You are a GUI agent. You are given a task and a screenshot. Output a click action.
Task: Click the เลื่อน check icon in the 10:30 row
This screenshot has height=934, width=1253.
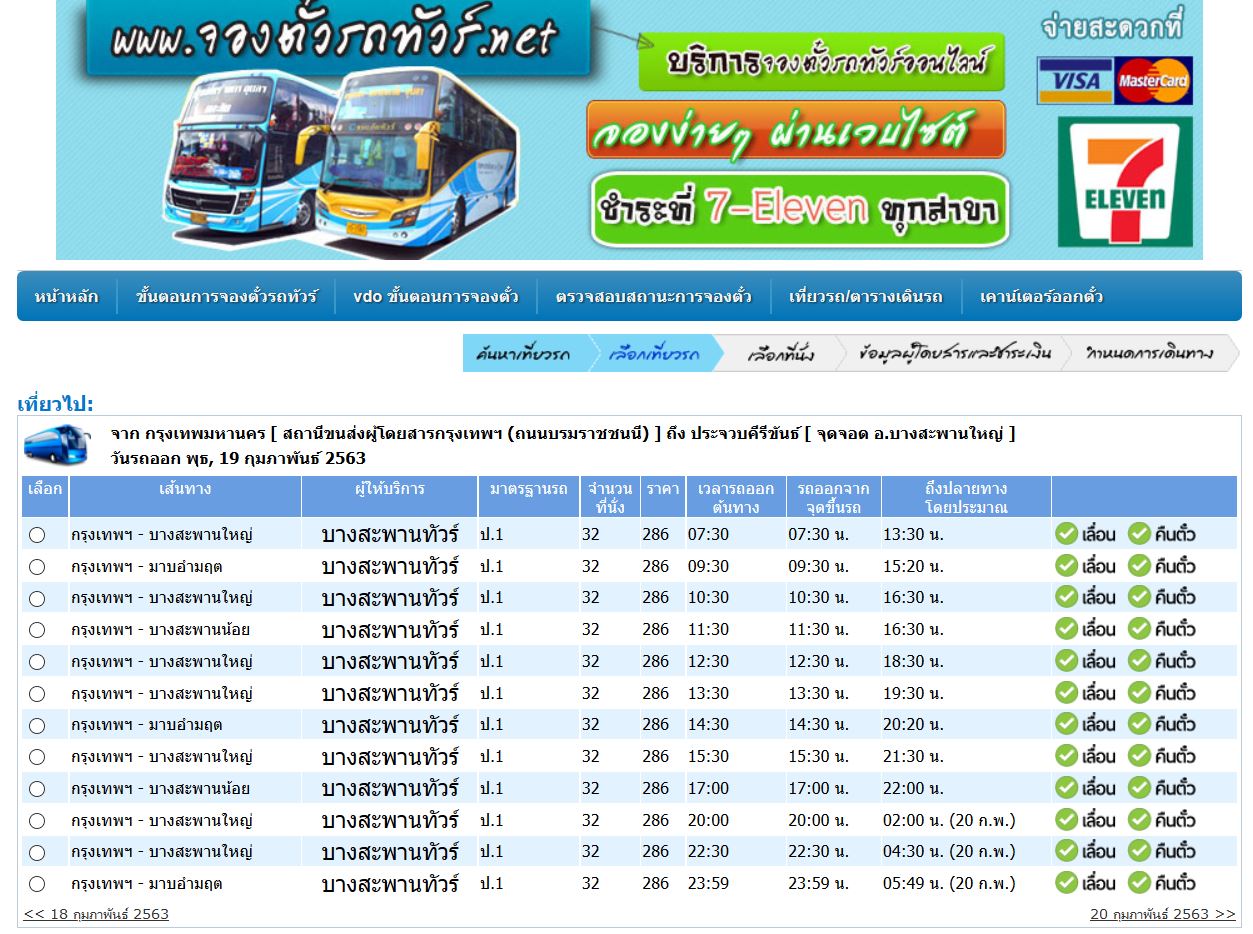coord(1067,597)
